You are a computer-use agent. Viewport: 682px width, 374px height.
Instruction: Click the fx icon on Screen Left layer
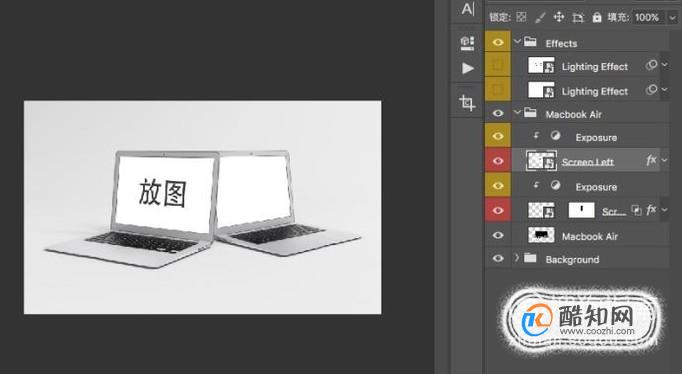651,161
